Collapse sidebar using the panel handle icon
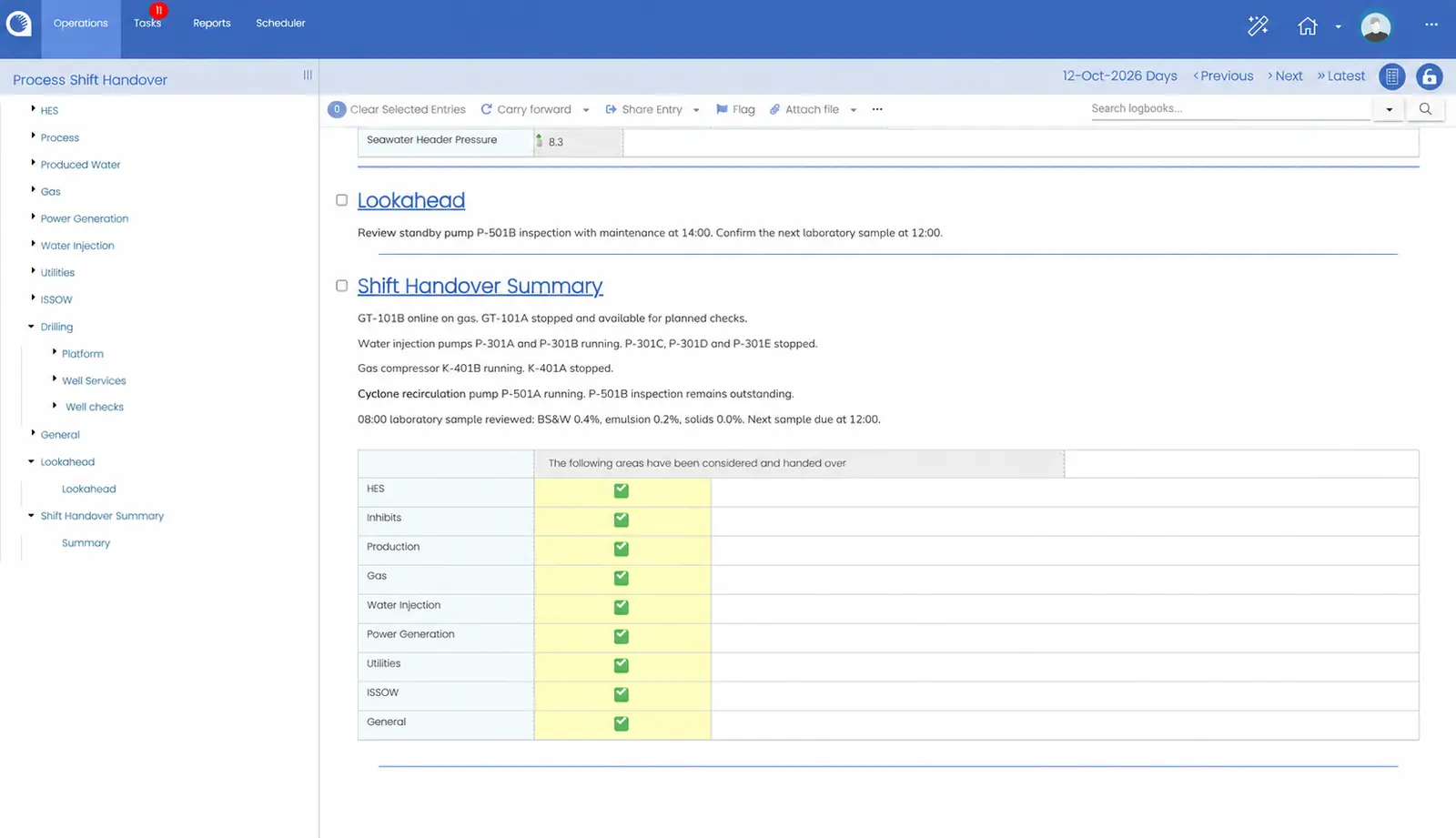Screen dimensions: 1456x838 308,76
